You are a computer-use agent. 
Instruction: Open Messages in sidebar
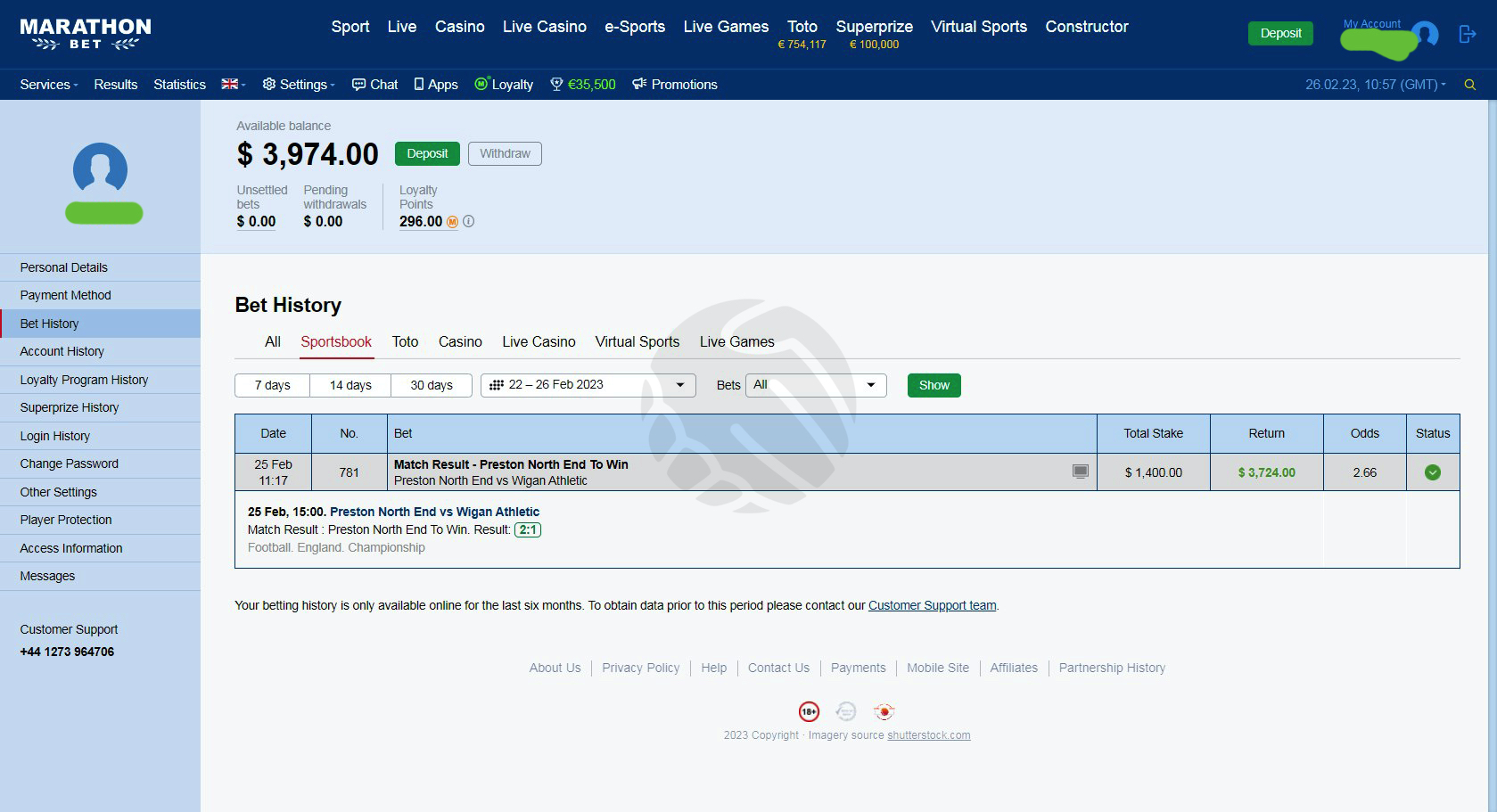100,576
